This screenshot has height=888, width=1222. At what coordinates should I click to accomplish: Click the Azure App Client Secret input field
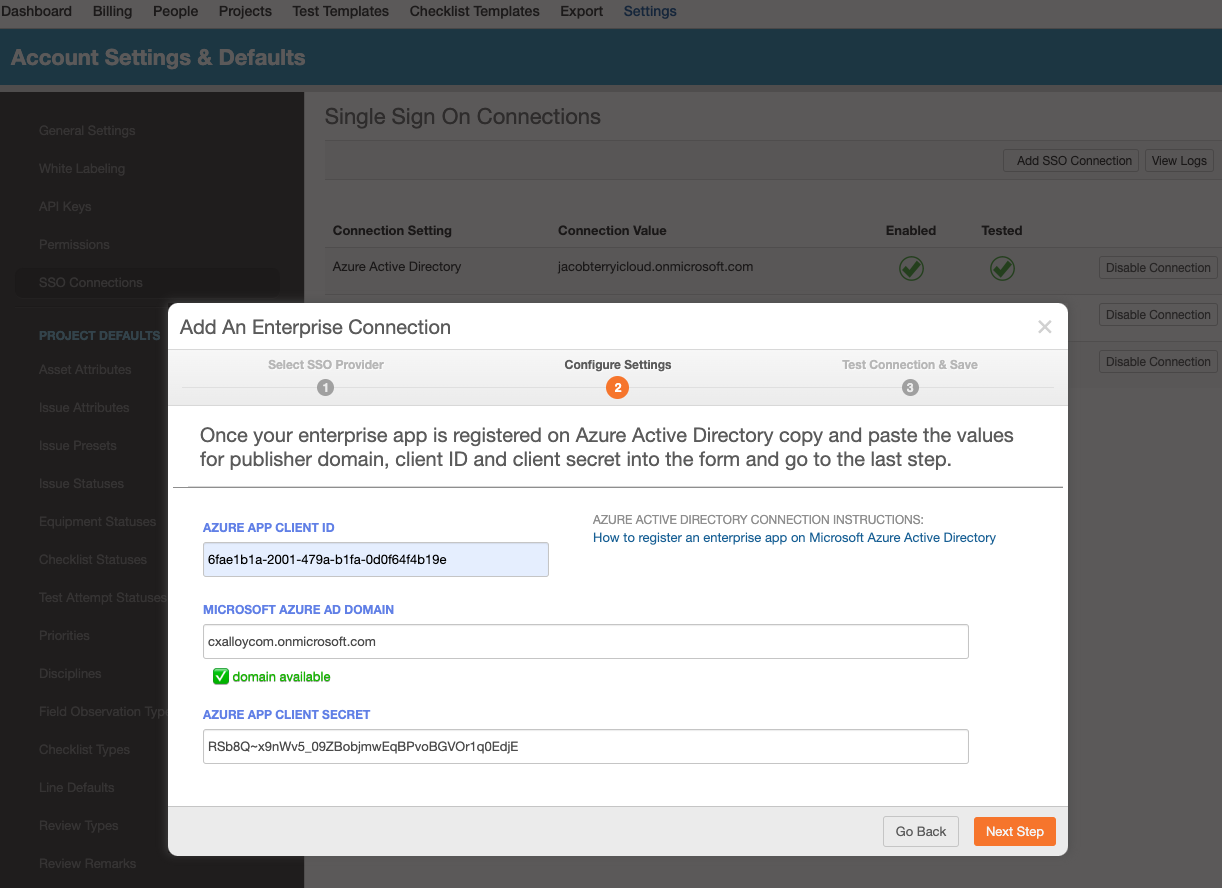[x=585, y=746]
